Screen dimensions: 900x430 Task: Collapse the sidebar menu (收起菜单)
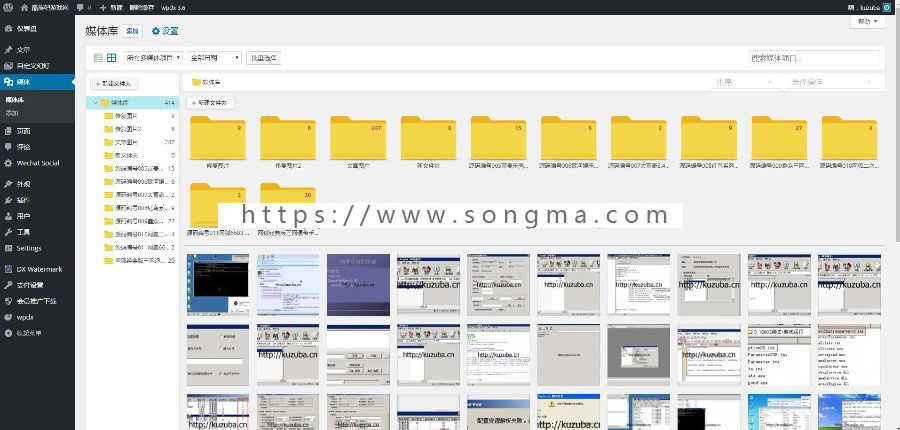(x=37, y=333)
